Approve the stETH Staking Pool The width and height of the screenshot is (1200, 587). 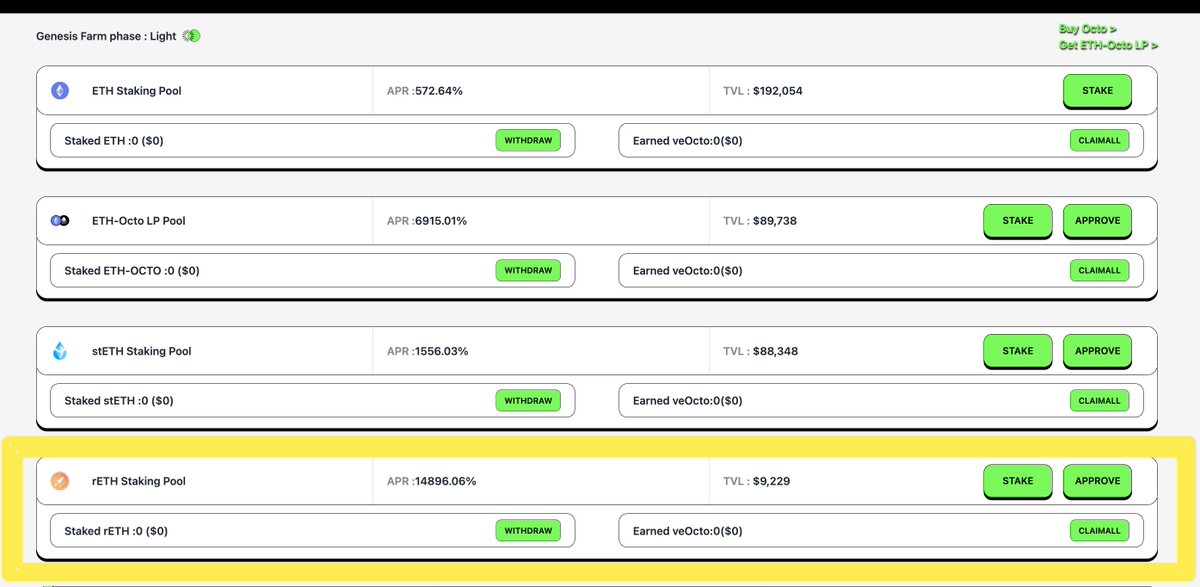point(1097,351)
